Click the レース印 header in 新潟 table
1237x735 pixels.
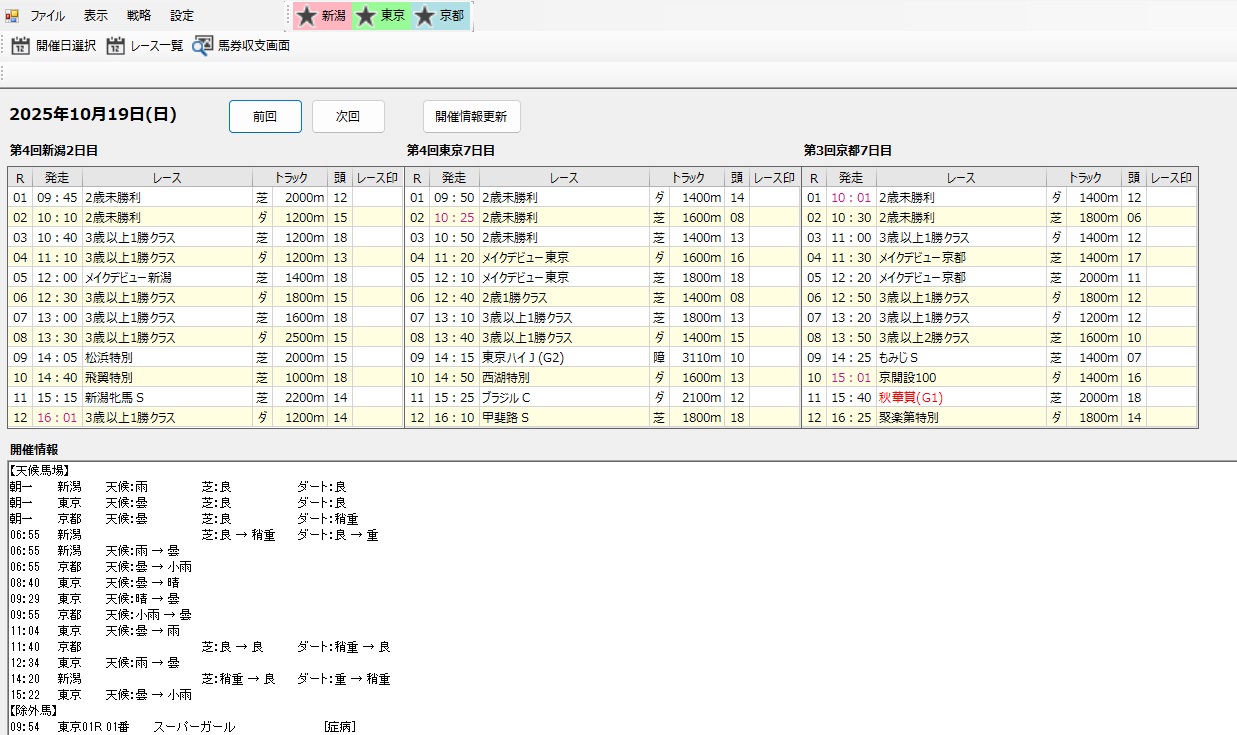[x=377, y=178]
